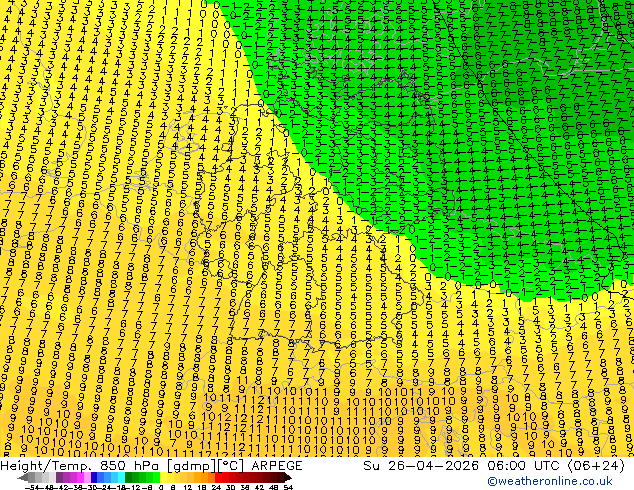The height and width of the screenshot is (490, 634).
Task: Pick the bright green legend swatch
Action: point(156,477)
